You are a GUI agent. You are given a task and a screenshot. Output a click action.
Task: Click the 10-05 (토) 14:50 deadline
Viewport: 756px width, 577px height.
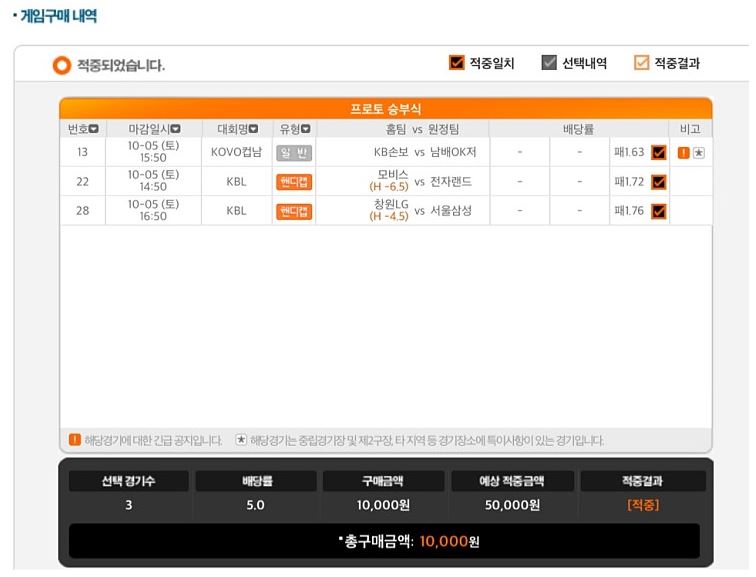(x=153, y=181)
